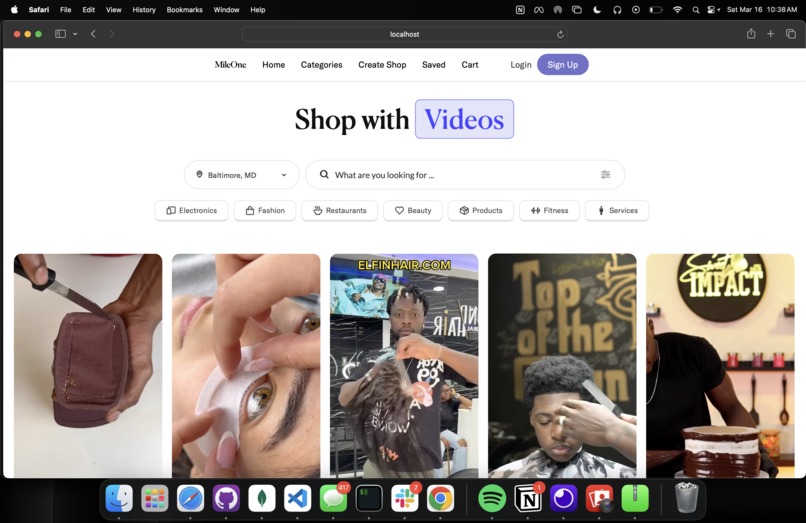Filter by Fashion category
The height and width of the screenshot is (523, 806).
click(x=265, y=210)
